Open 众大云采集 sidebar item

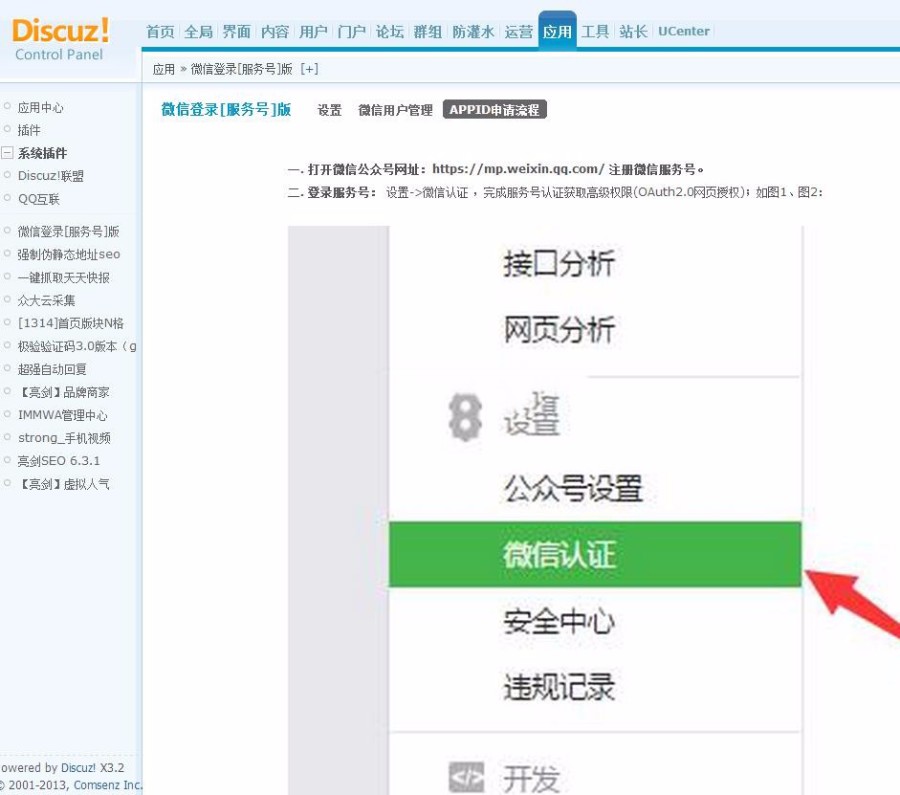tap(46, 300)
